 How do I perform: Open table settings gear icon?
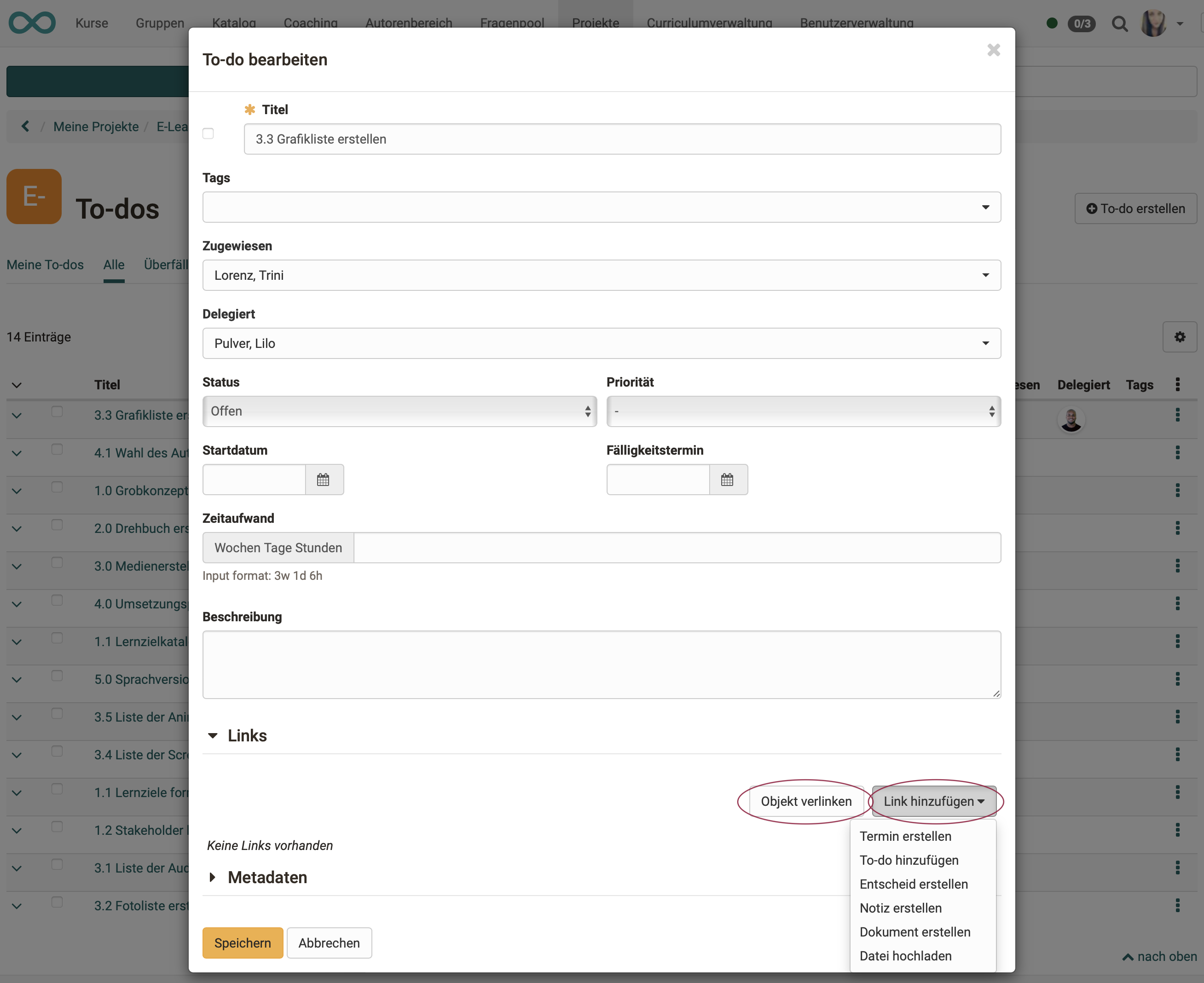click(x=1180, y=337)
